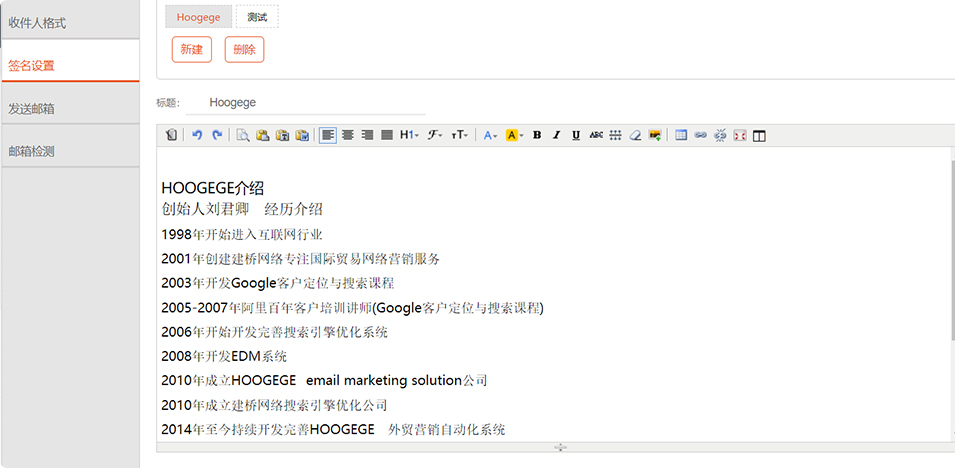
Task: Click the line 2006年开始开发完善搜索引擎优化系统
Action: (275, 332)
